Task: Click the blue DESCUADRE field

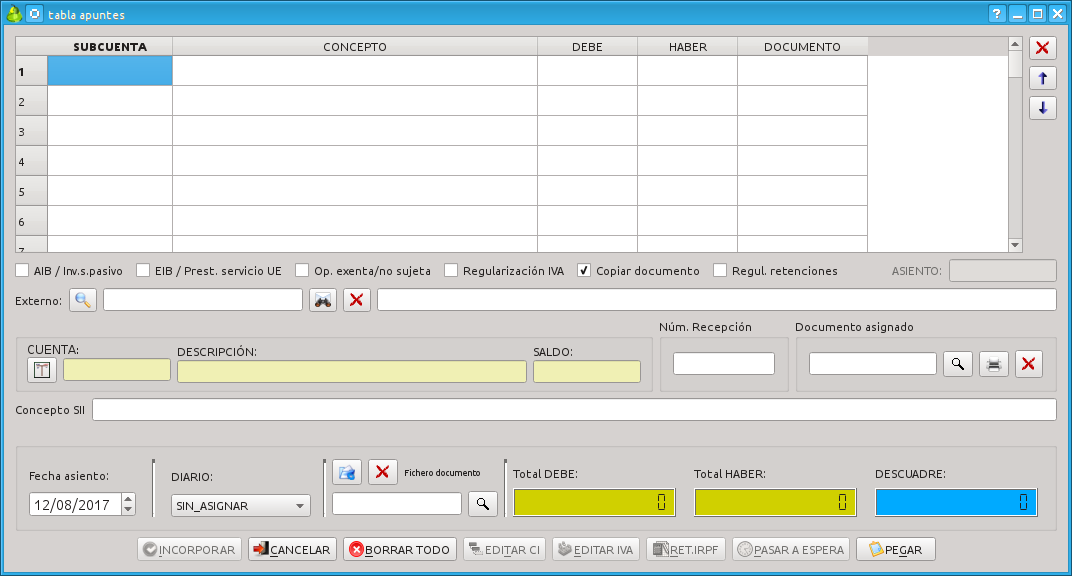Action: (x=956, y=502)
